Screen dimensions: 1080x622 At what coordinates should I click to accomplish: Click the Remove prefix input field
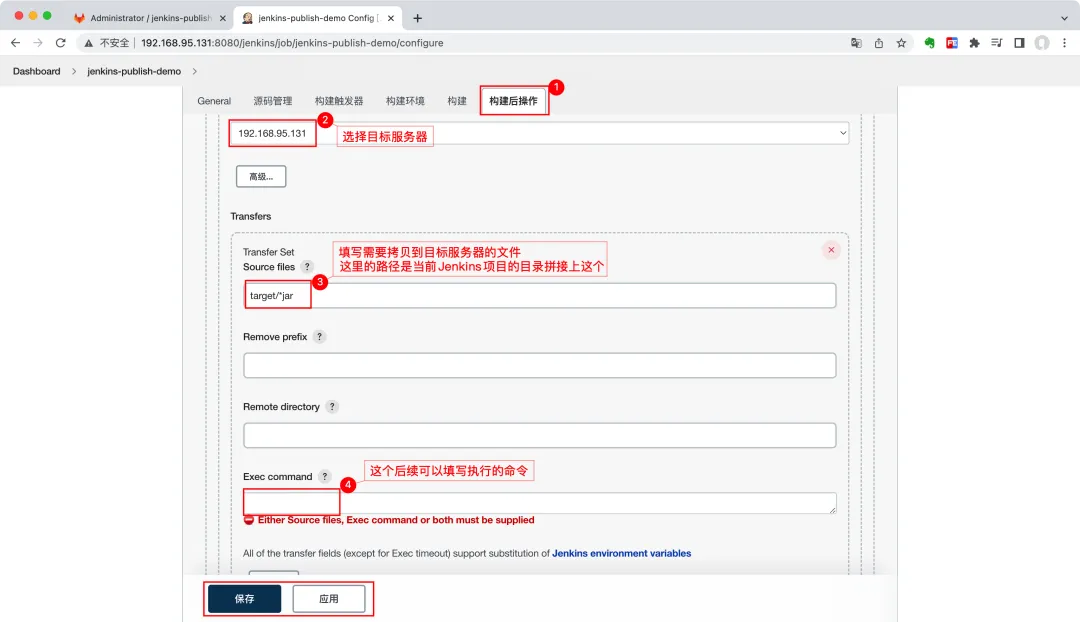(x=540, y=365)
